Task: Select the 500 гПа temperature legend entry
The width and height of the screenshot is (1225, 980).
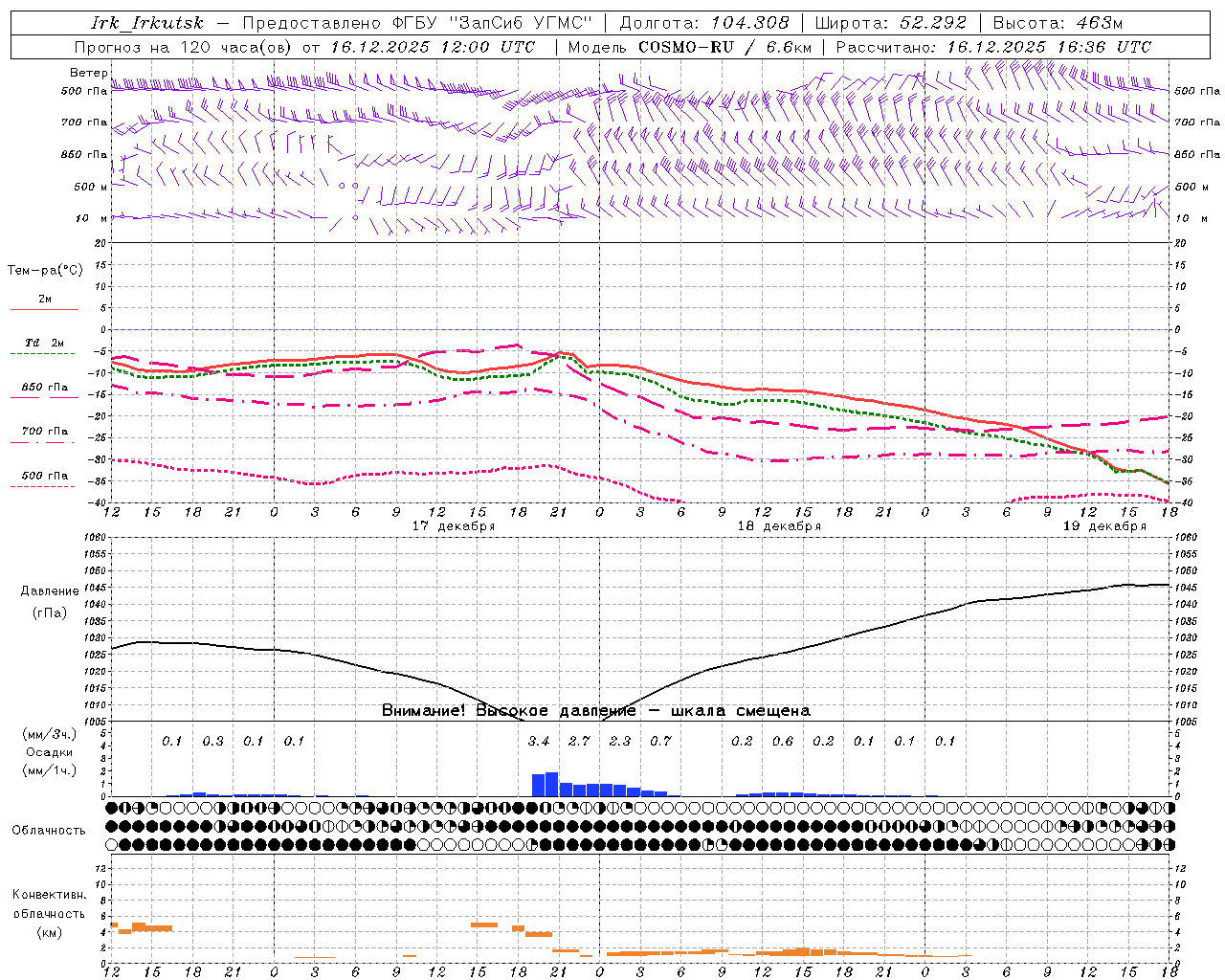Action: point(44,479)
